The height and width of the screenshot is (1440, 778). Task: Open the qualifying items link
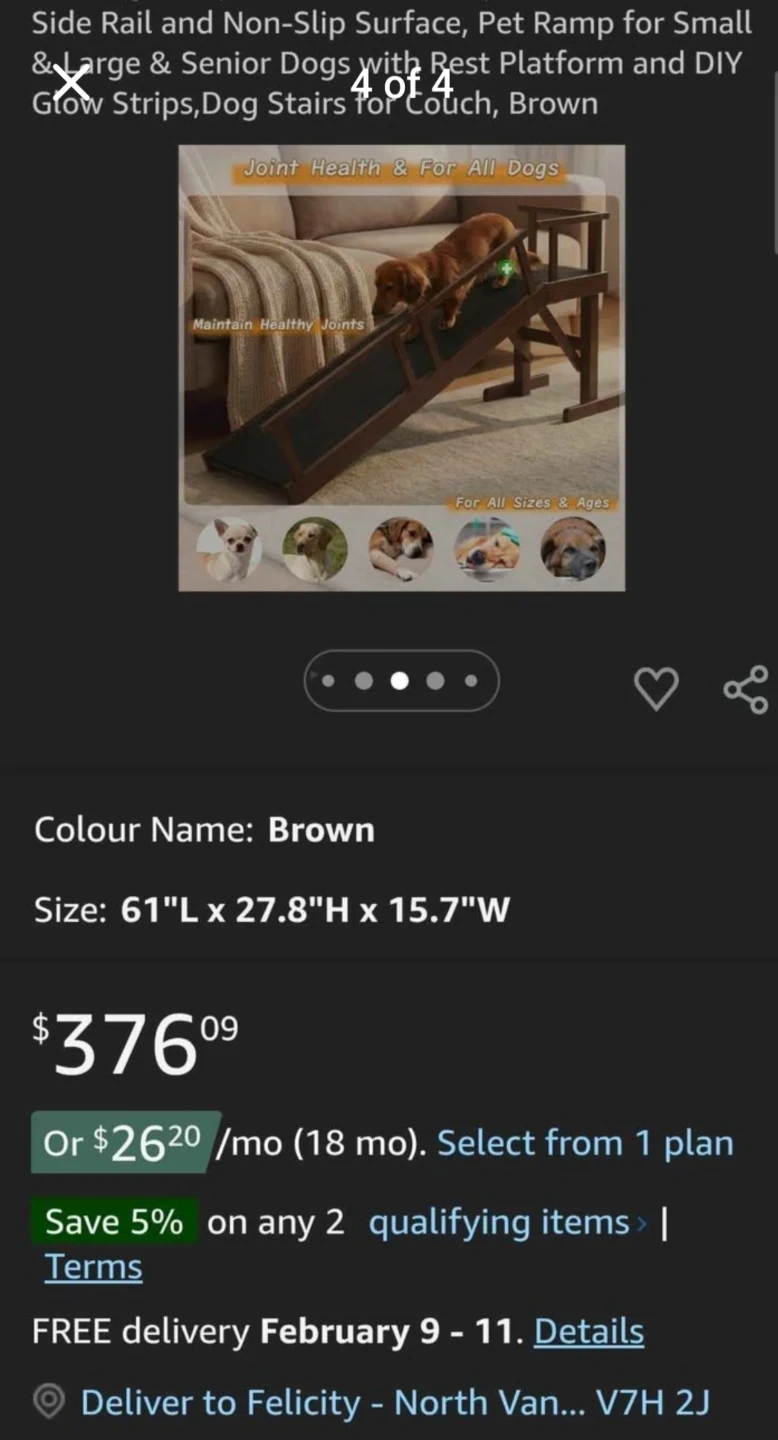(x=499, y=1222)
